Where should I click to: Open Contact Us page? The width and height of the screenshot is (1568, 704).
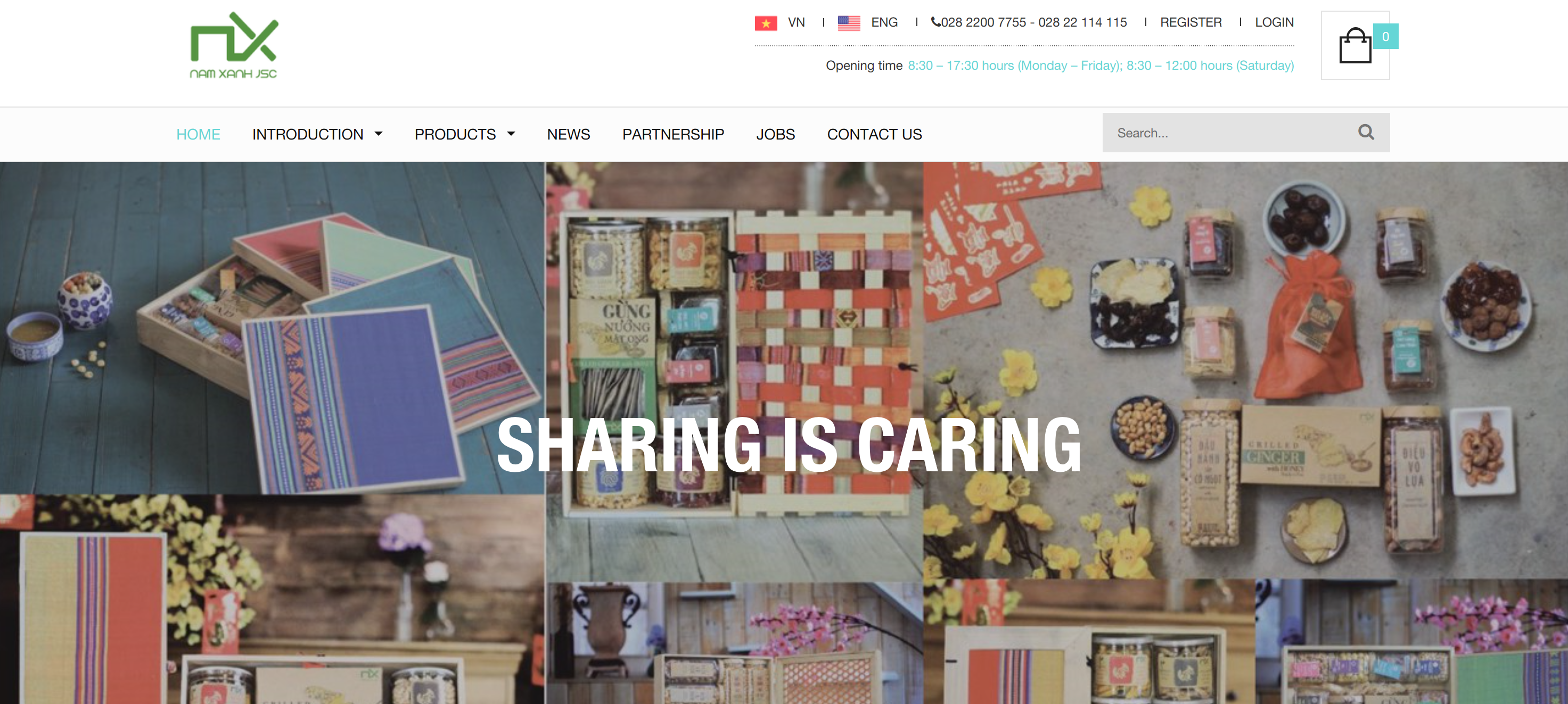click(x=874, y=134)
